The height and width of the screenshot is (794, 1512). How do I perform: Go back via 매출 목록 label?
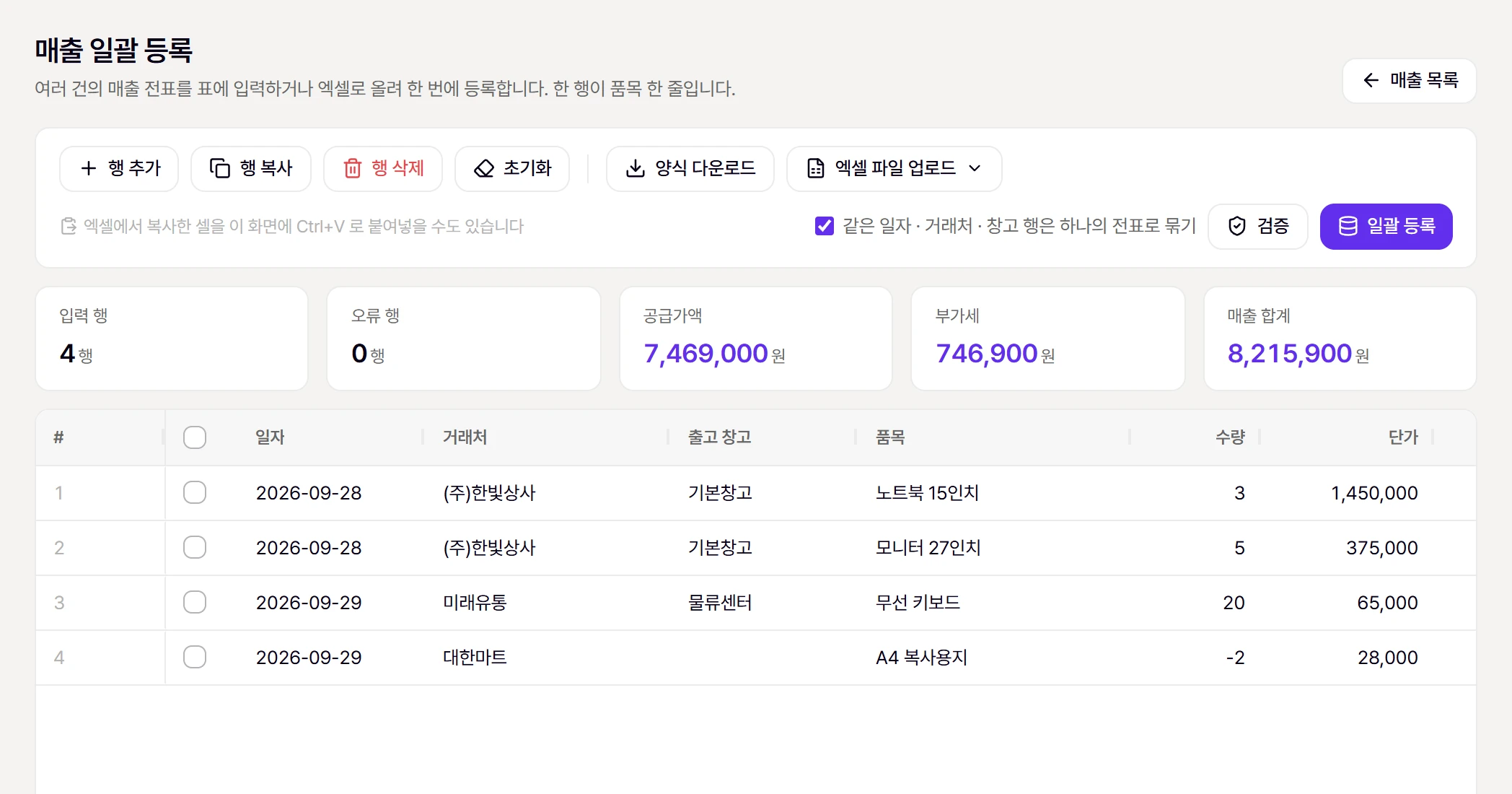pyautogui.click(x=1425, y=80)
